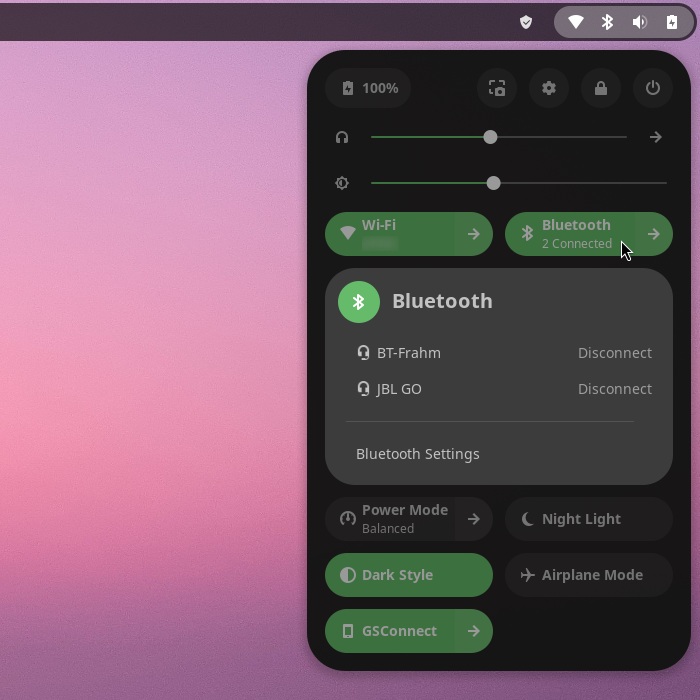Open system settings via gear icon
Viewport: 700px width, 700px height.
tap(549, 88)
